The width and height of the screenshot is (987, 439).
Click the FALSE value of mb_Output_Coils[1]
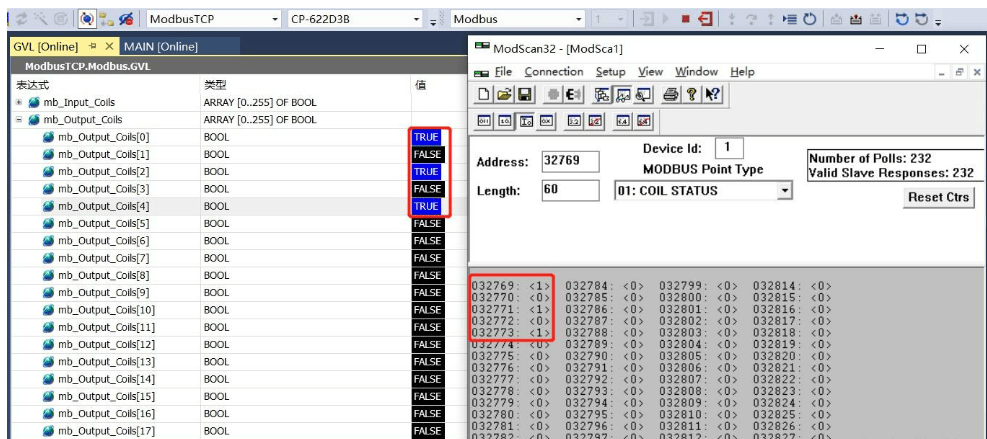tap(428, 154)
